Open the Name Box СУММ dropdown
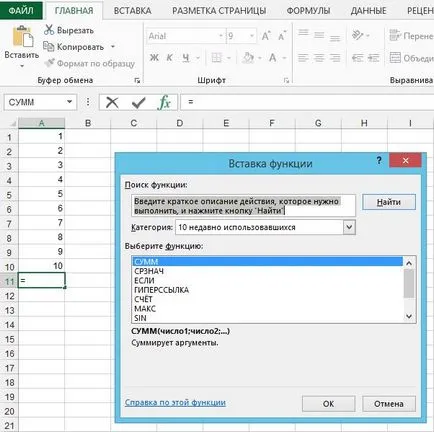Viewport: 434px width, 432px height. [69, 102]
